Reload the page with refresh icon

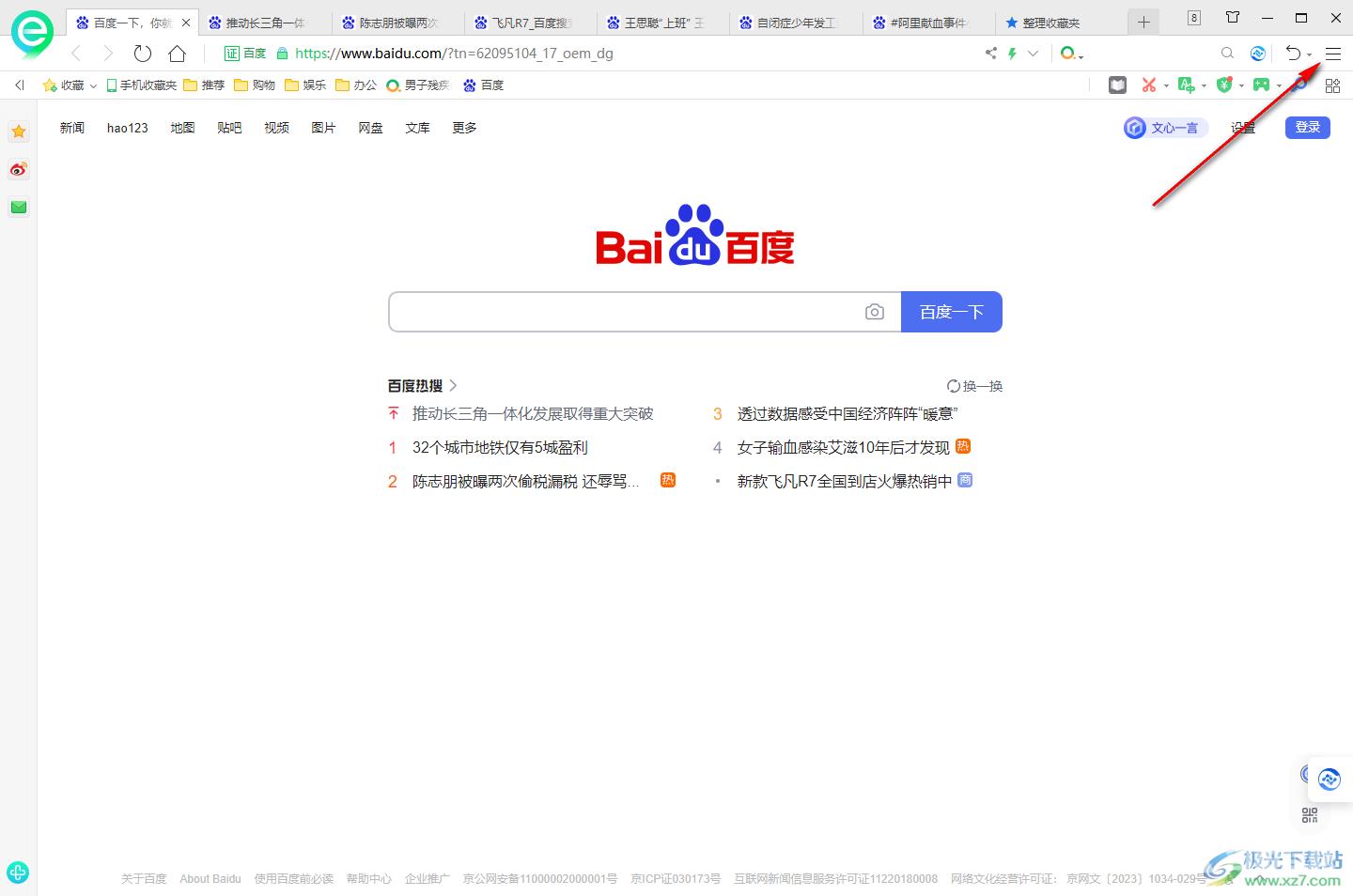(x=142, y=54)
